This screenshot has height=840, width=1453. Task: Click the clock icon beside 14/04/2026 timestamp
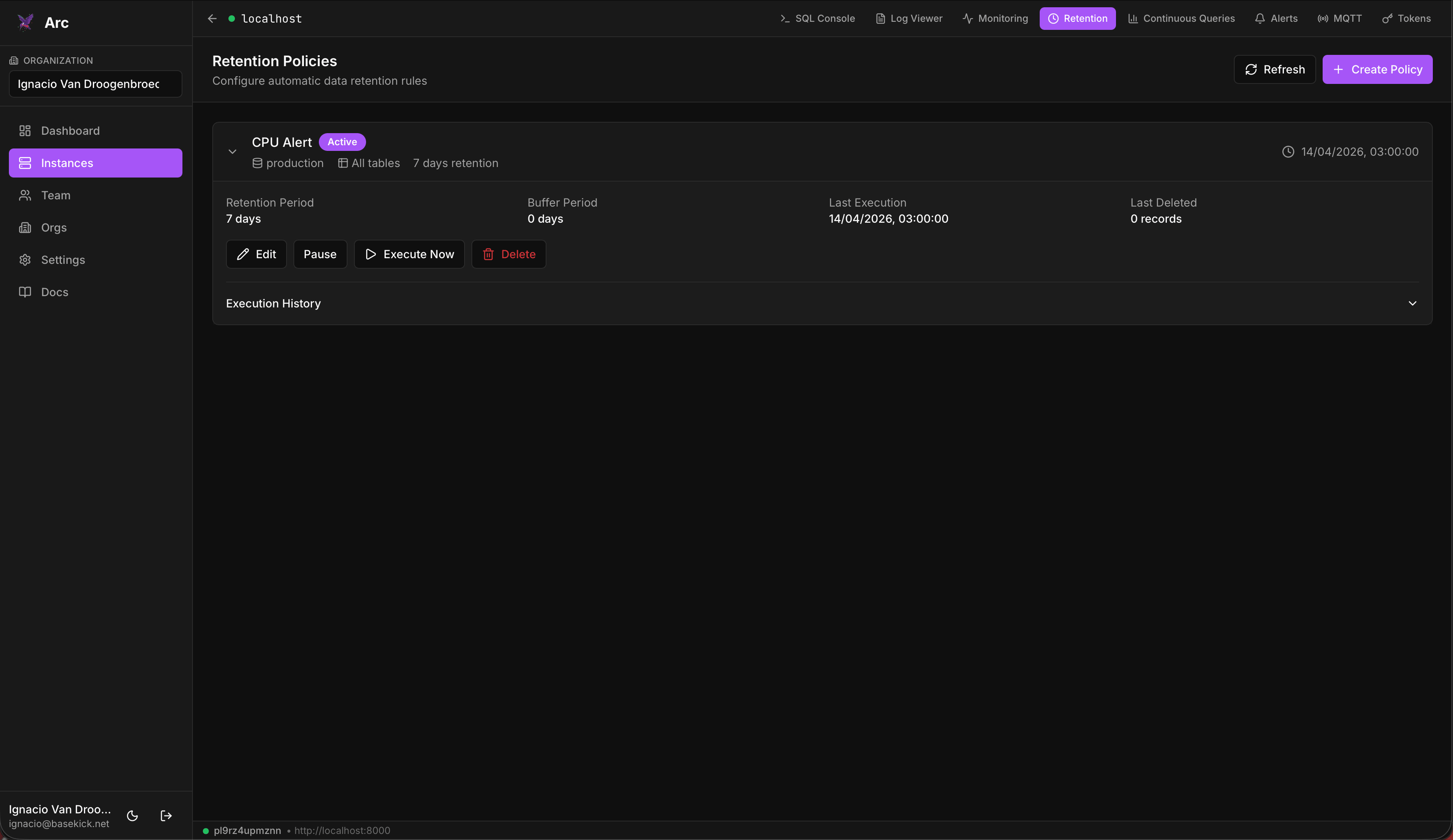pos(1288,152)
